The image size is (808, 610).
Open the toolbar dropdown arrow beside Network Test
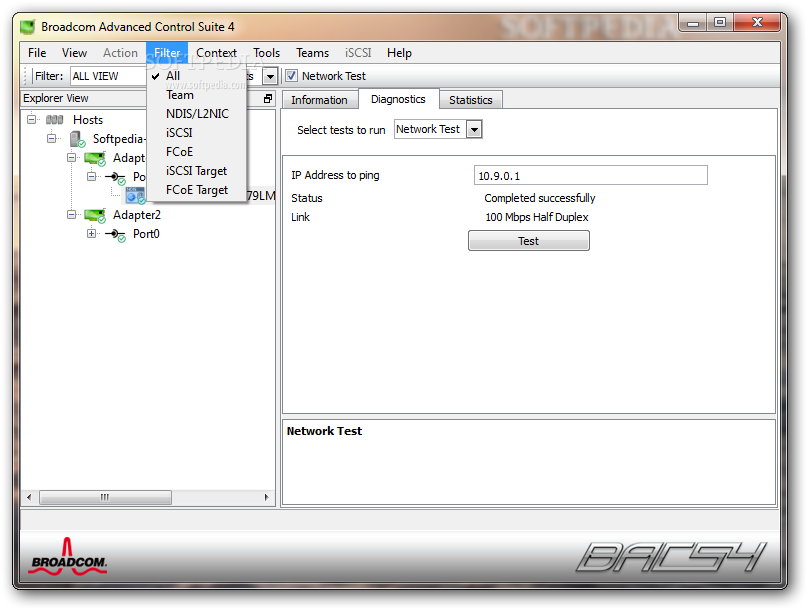270,76
